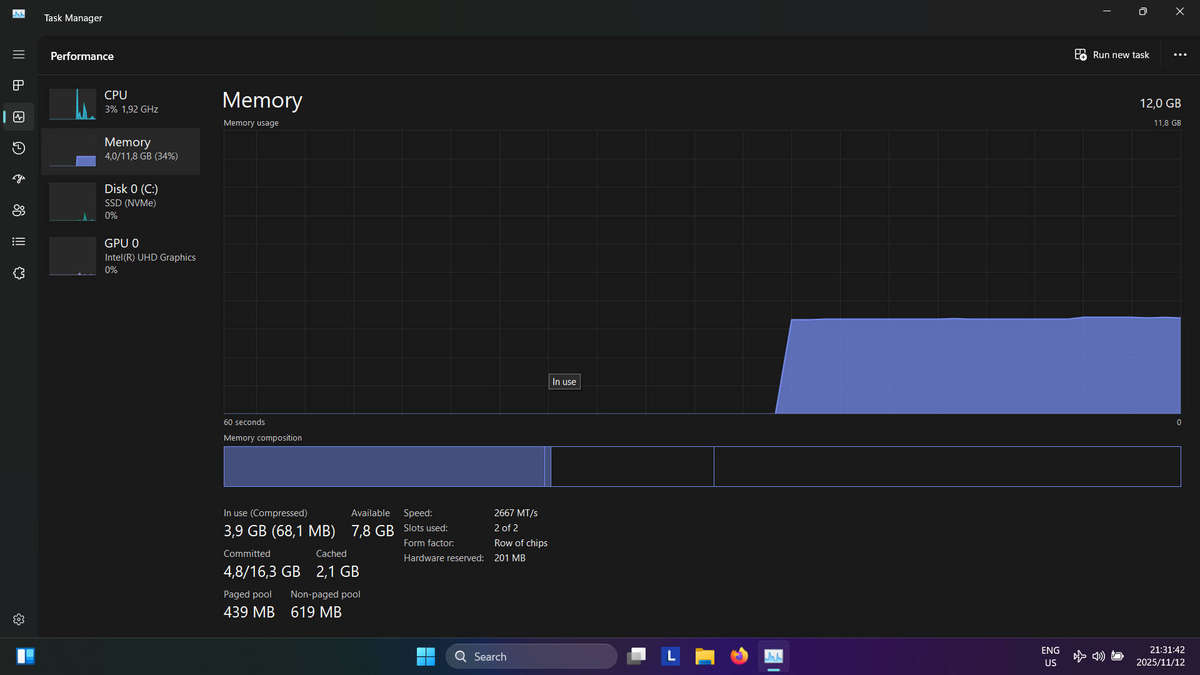Image resolution: width=1200 pixels, height=675 pixels.
Task: Open the Services page icon
Action: point(18,273)
